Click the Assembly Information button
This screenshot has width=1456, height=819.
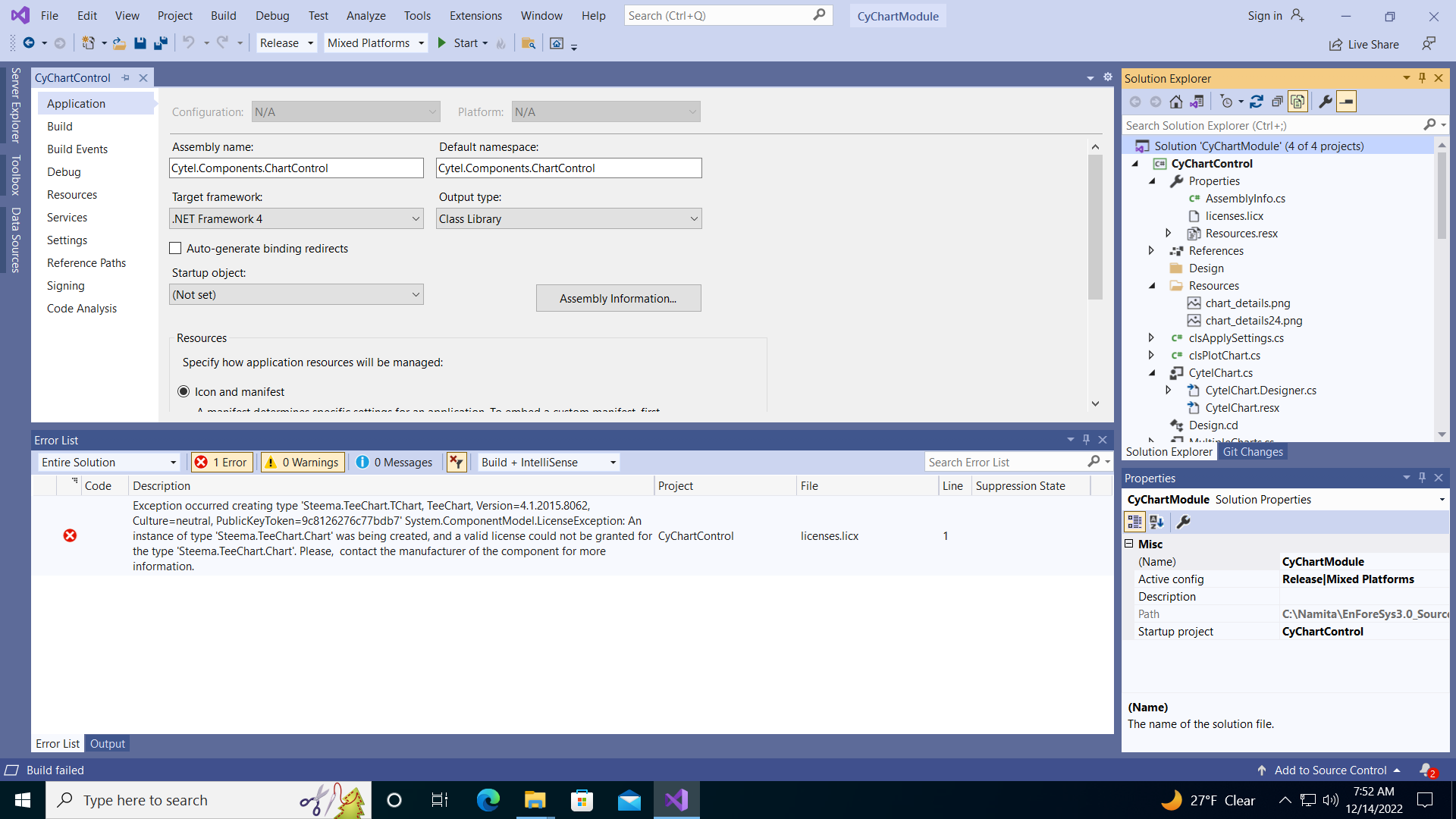pyautogui.click(x=618, y=298)
